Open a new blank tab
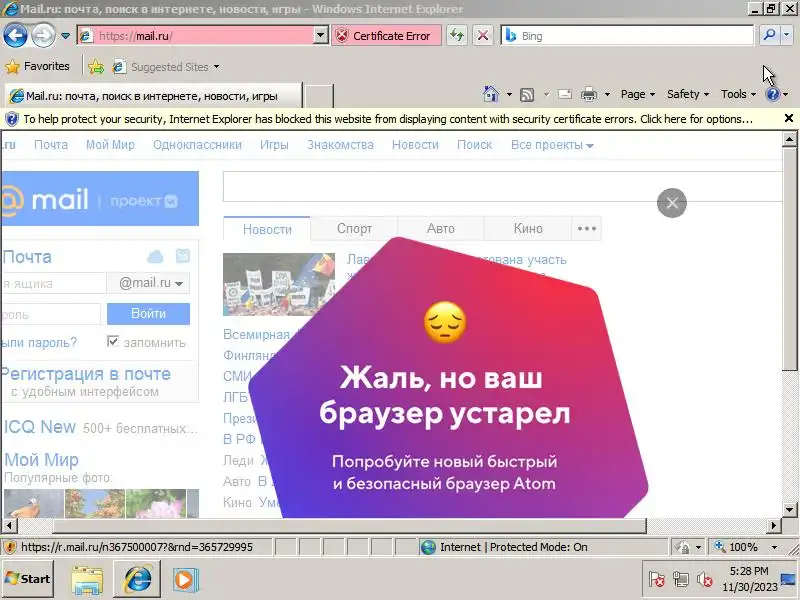 [319, 95]
